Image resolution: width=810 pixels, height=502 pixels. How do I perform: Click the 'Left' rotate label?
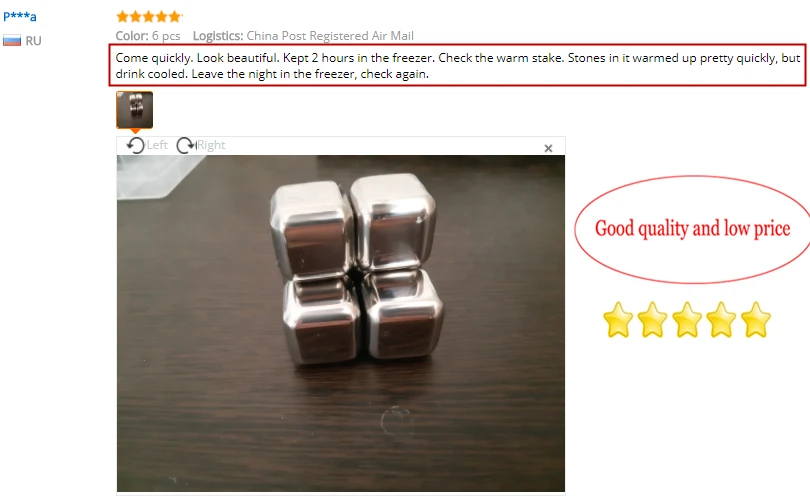[x=157, y=145]
